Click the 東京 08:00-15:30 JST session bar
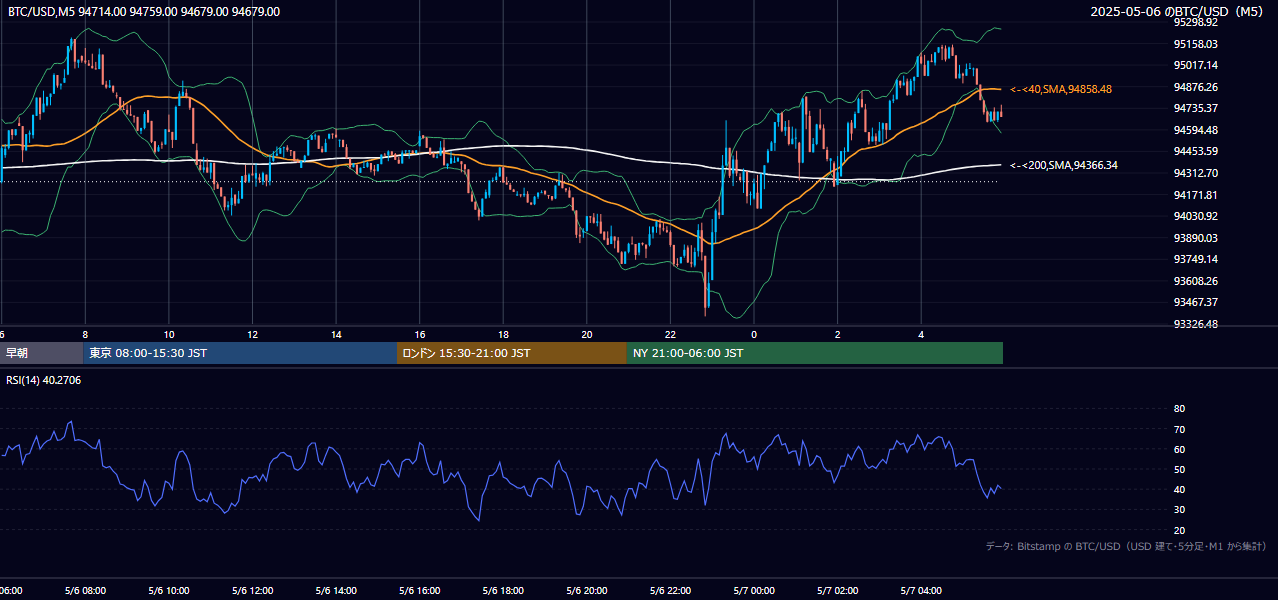1278x600 pixels. point(240,353)
